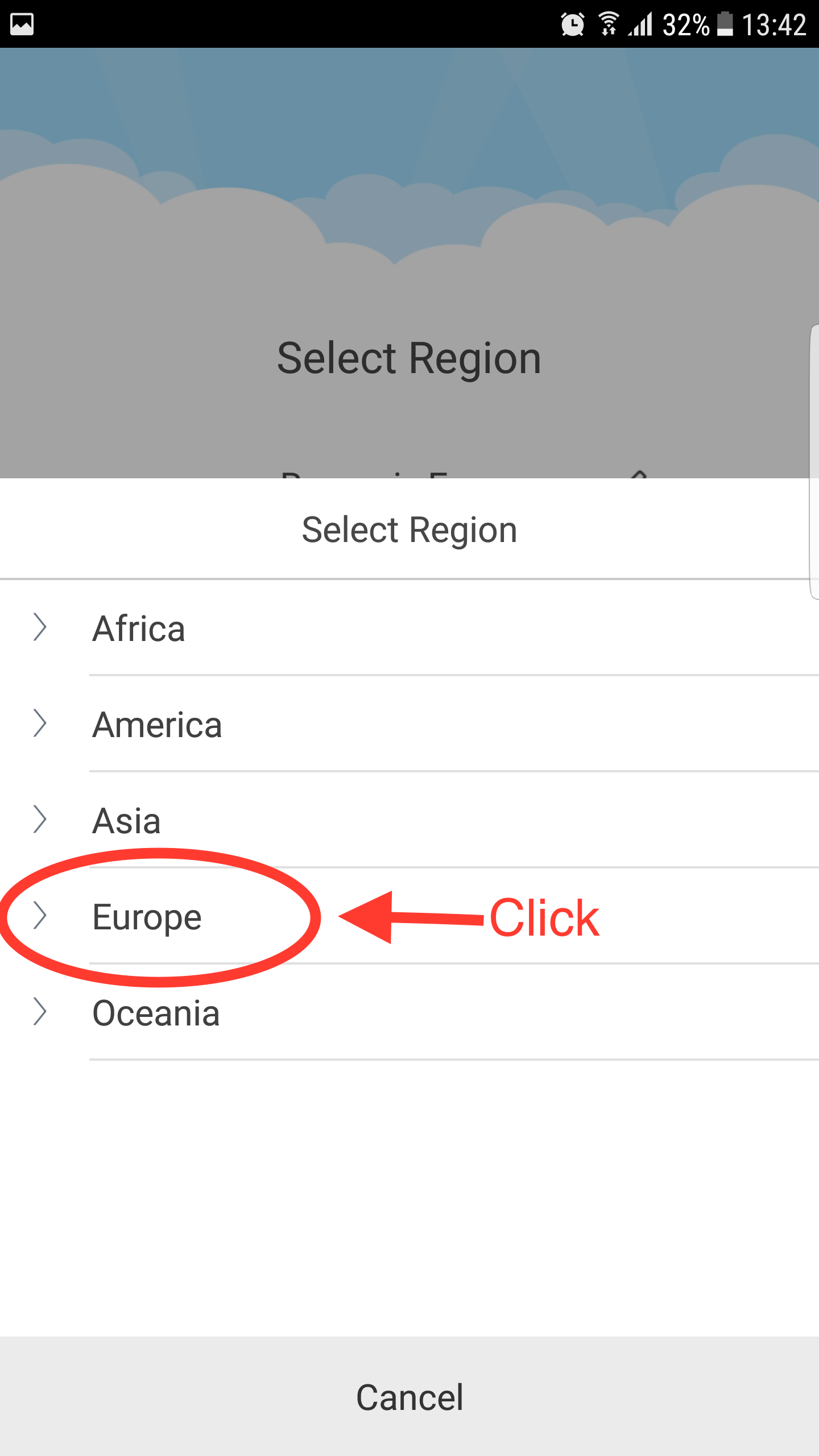This screenshot has width=819, height=1456.
Task: Tap the dimmed Select Region title behind sheet
Action: 409,359
